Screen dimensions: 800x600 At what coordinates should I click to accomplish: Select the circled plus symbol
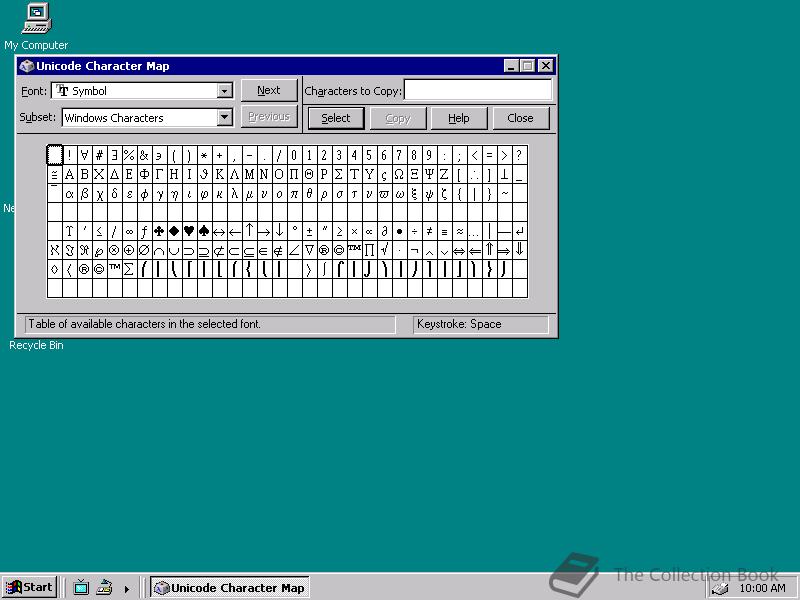(130, 250)
